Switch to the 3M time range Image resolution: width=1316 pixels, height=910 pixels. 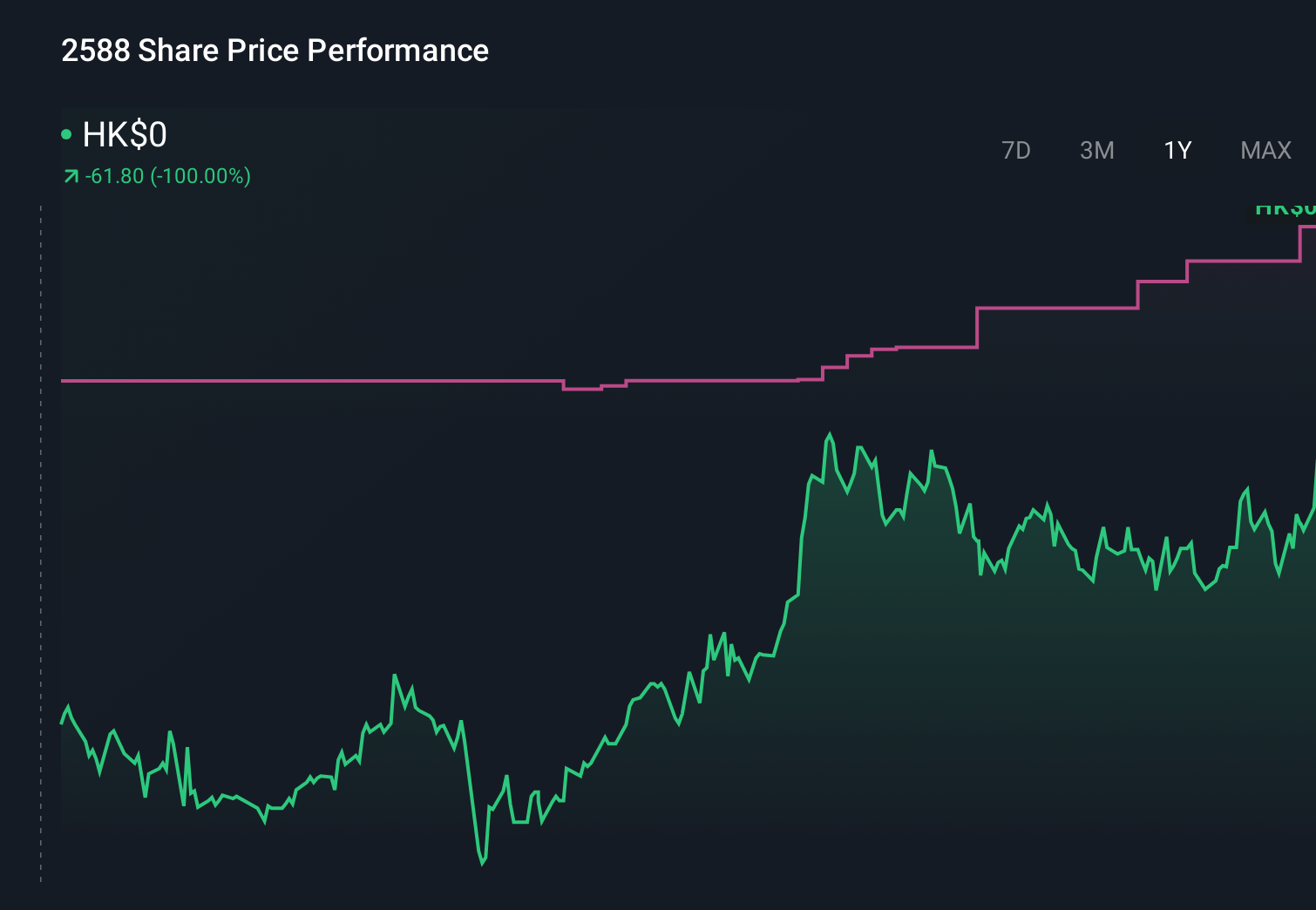1097,150
